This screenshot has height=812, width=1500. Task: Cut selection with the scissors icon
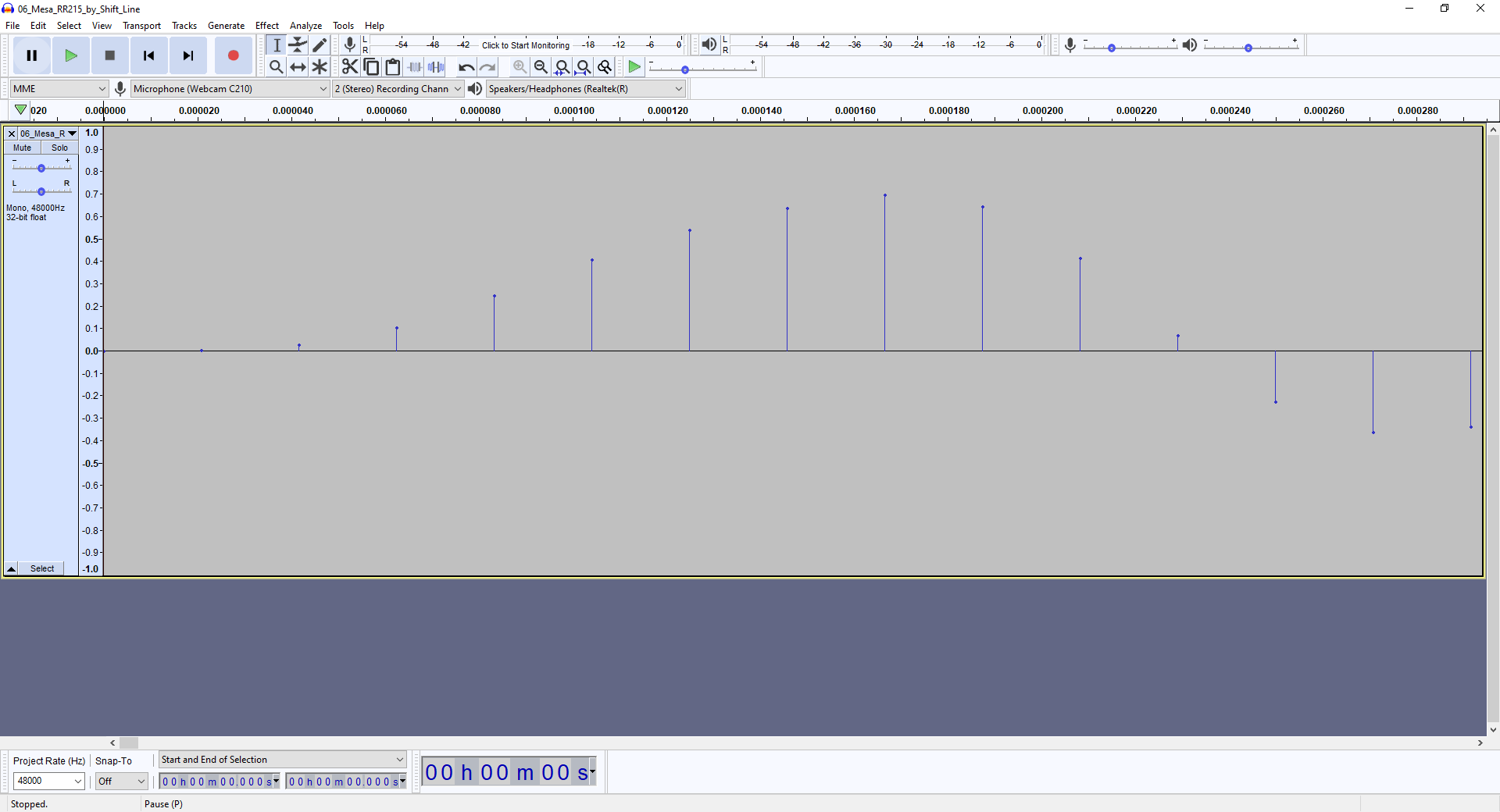coord(350,67)
